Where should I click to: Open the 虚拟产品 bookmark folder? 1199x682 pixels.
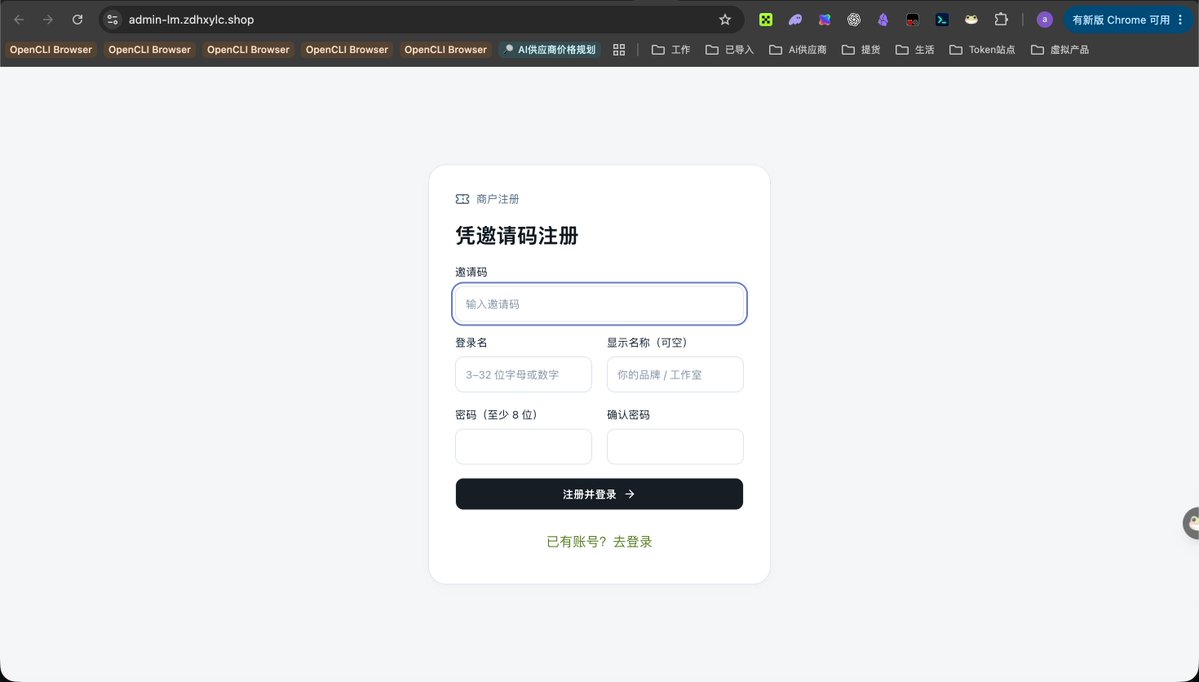[1060, 50]
